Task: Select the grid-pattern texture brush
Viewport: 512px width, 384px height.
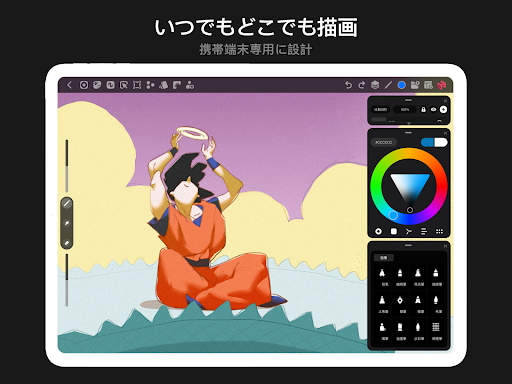Action: point(436,331)
